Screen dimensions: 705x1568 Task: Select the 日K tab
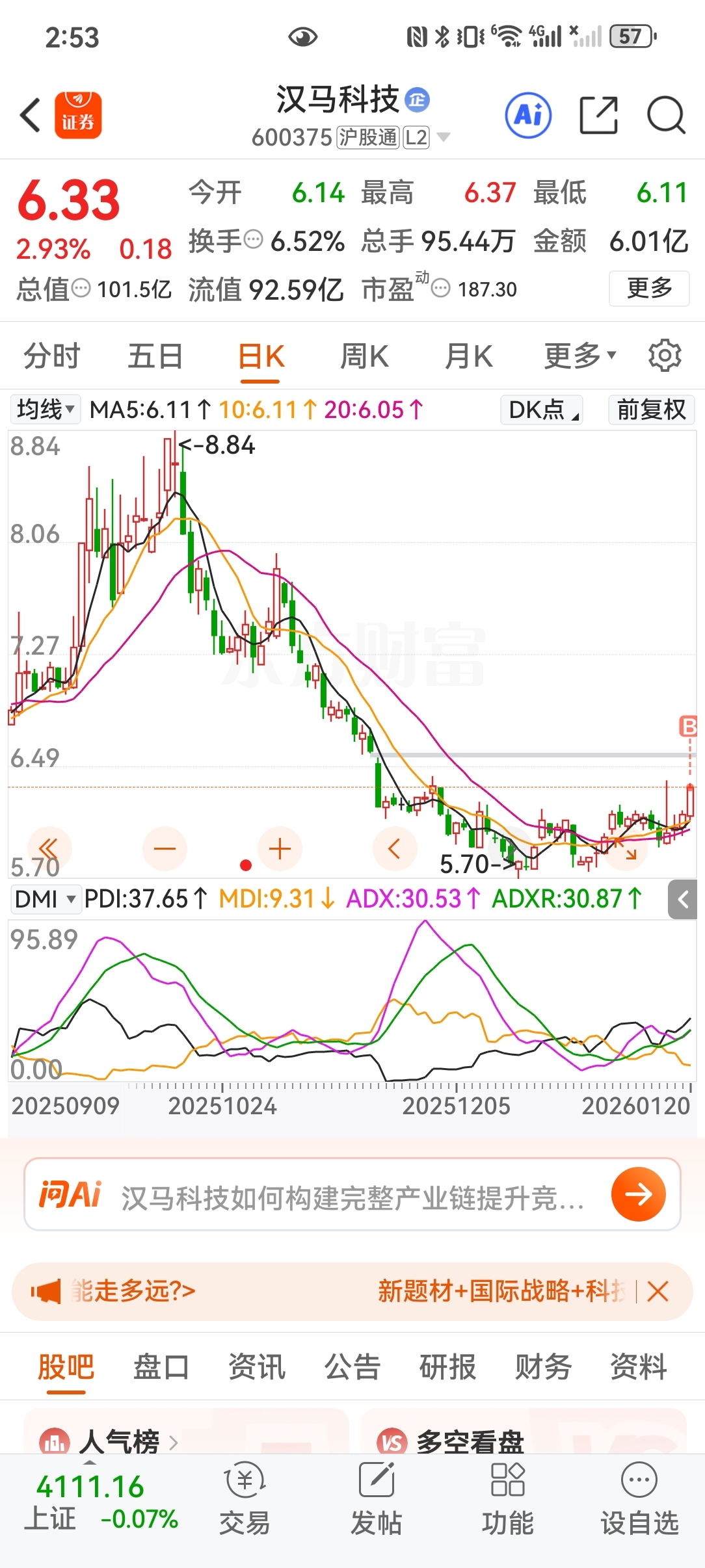pos(261,357)
